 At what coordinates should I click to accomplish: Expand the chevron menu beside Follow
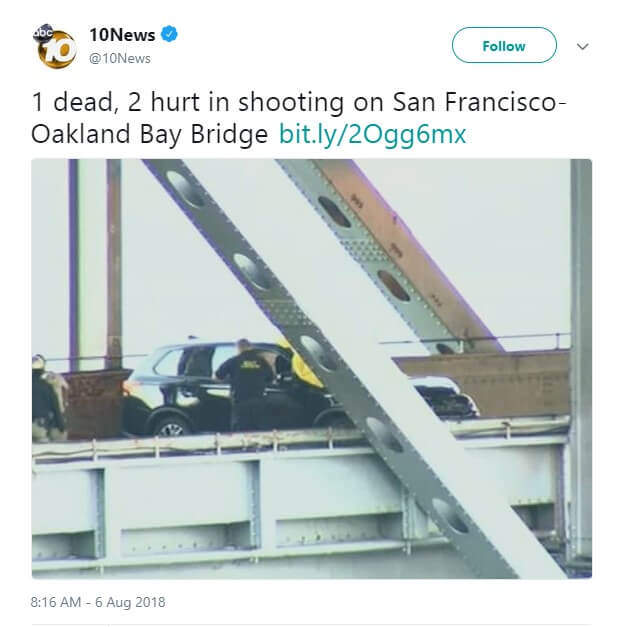tap(582, 46)
